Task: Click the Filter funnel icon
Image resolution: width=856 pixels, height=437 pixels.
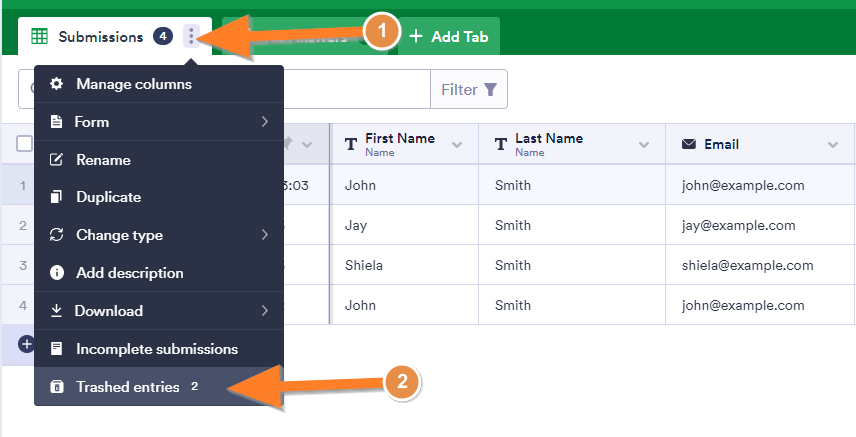Action: [x=490, y=90]
